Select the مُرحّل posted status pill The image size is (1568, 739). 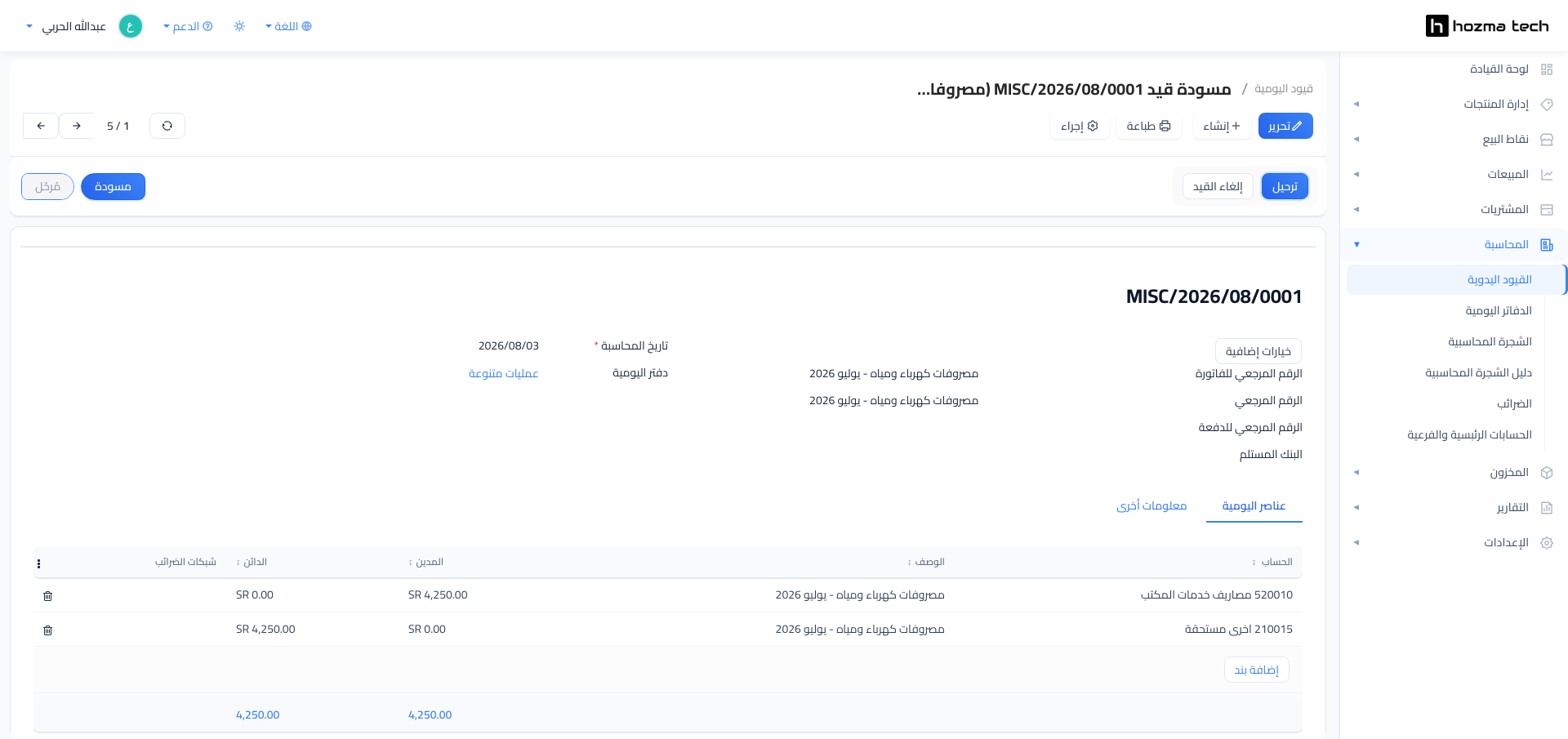pyautogui.click(x=47, y=187)
